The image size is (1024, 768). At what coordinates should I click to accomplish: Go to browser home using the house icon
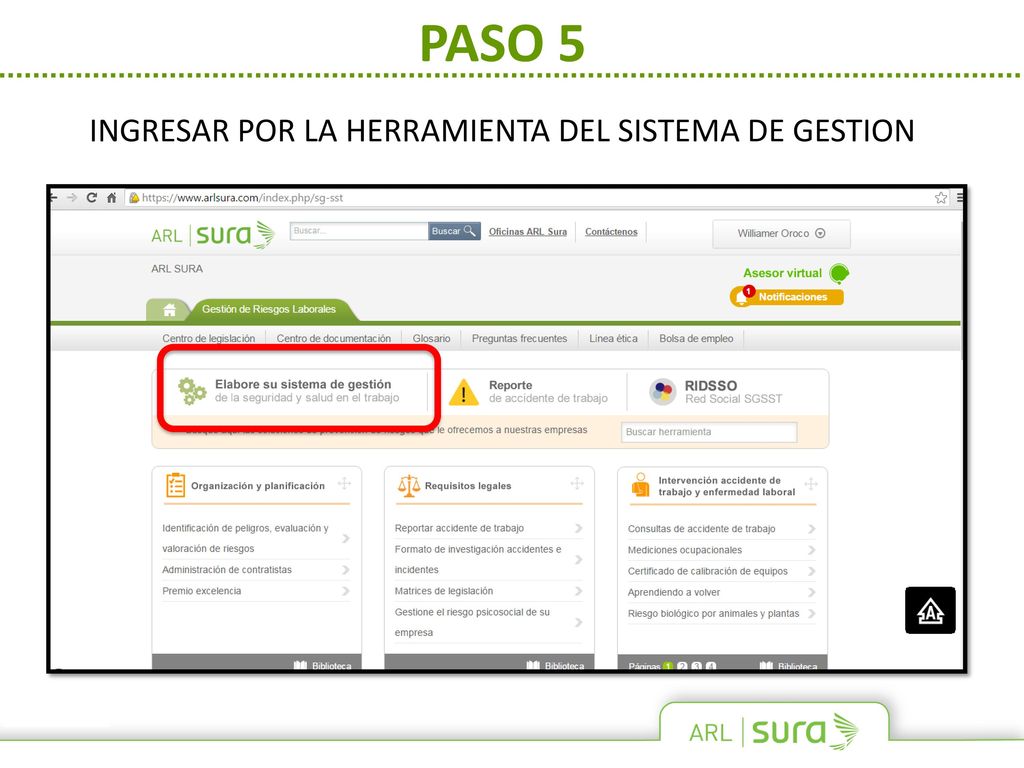point(112,197)
